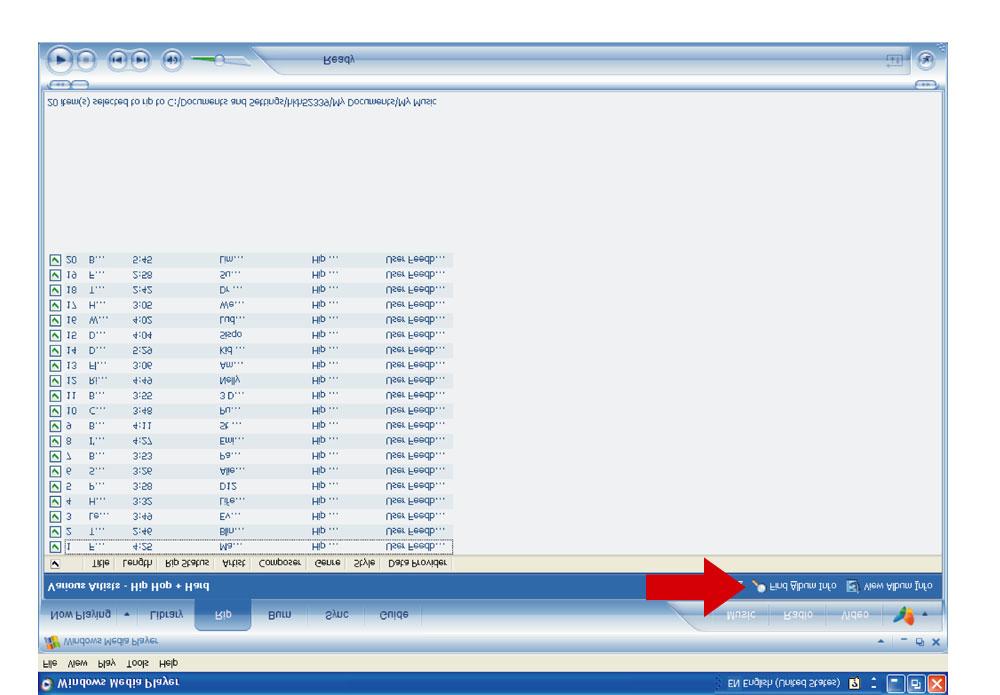Uncheck track 18 checkbox

click(55, 290)
